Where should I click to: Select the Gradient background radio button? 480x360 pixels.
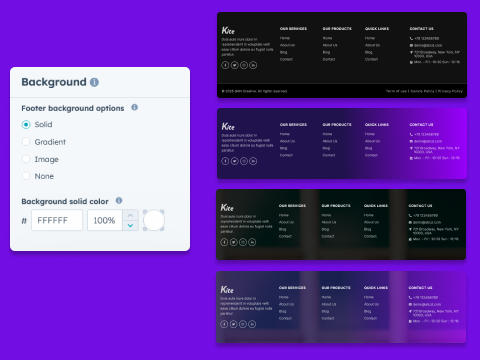(x=26, y=142)
